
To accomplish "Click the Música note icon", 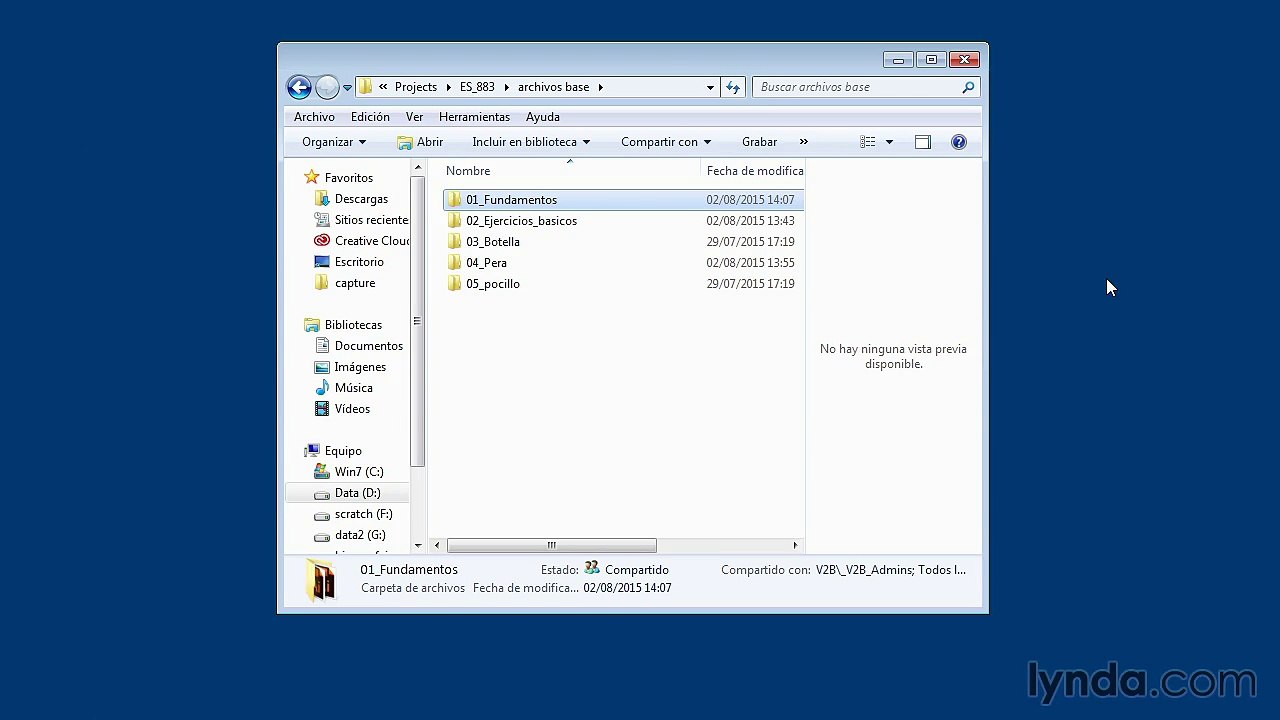I will (x=322, y=388).
